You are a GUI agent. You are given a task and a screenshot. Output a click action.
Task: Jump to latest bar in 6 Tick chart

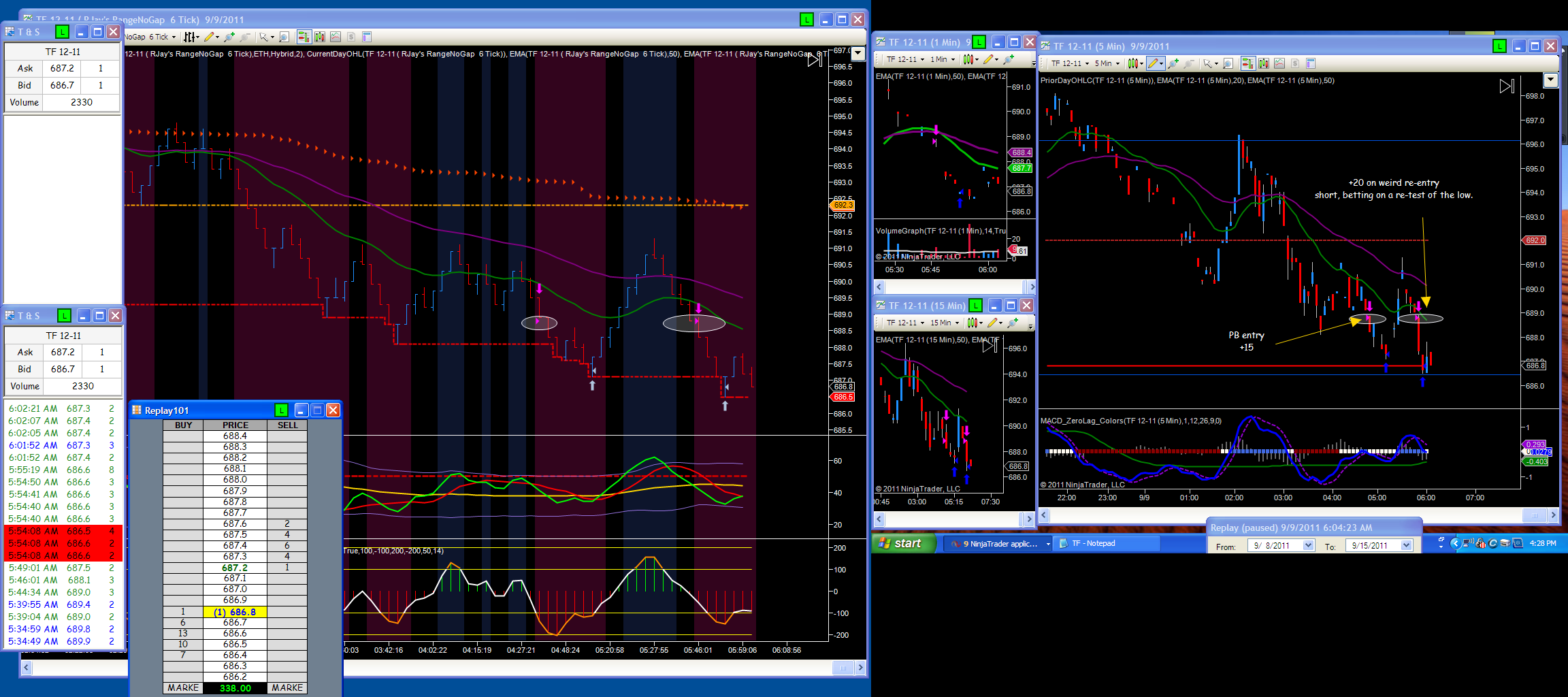tap(815, 61)
